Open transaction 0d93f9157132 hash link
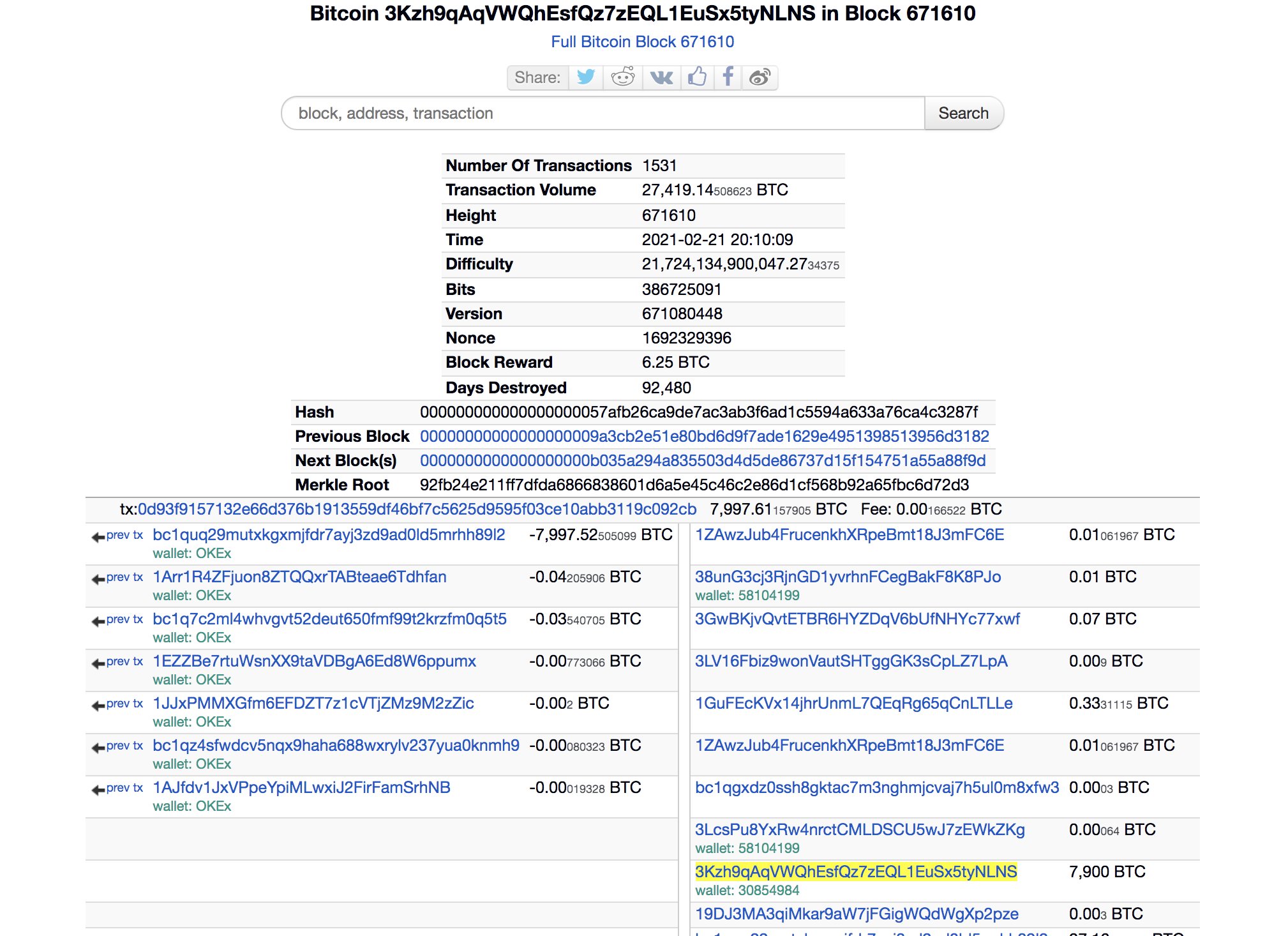The image size is (1288, 936). coord(417,510)
